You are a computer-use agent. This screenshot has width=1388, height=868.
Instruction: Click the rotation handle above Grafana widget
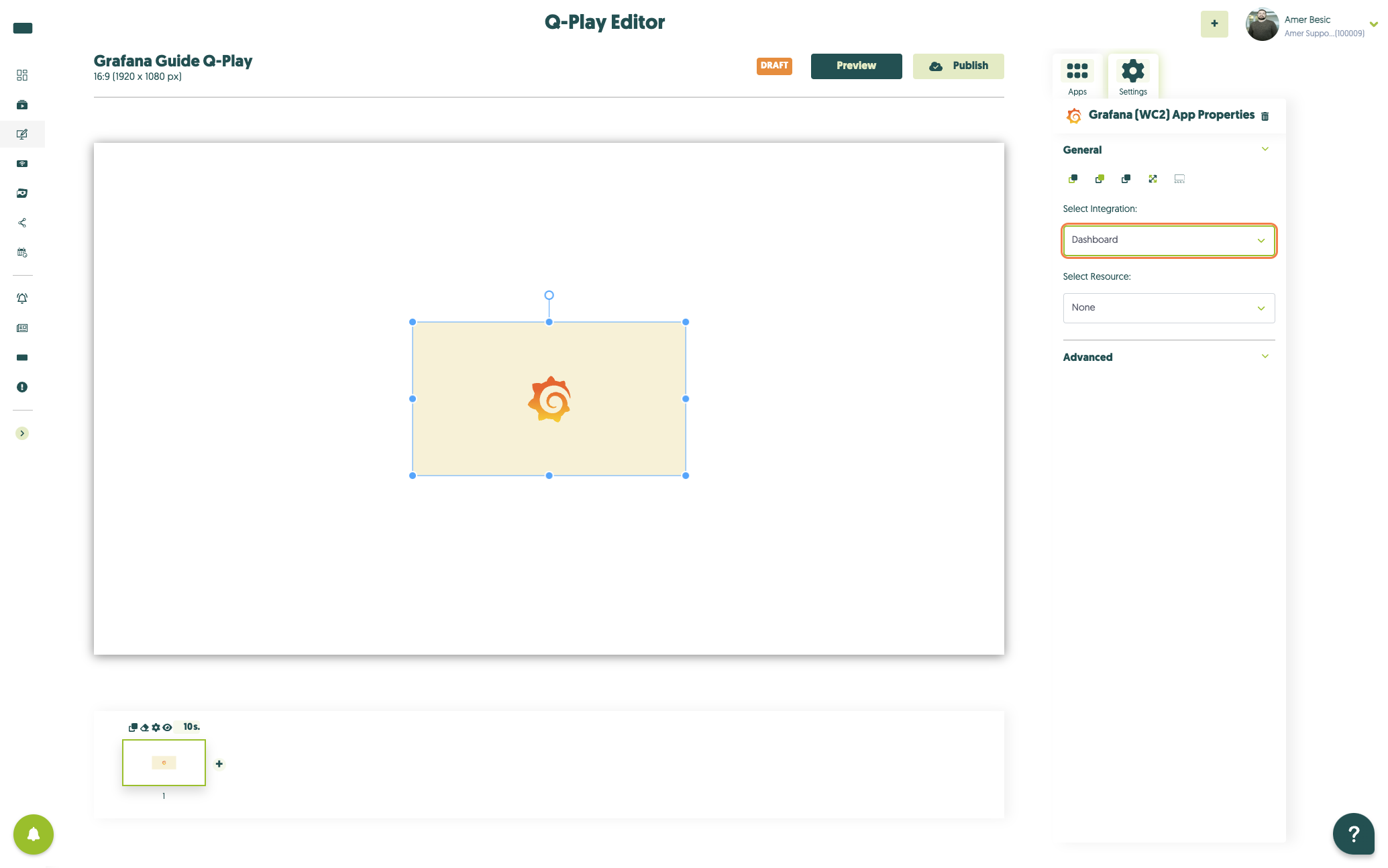point(549,295)
